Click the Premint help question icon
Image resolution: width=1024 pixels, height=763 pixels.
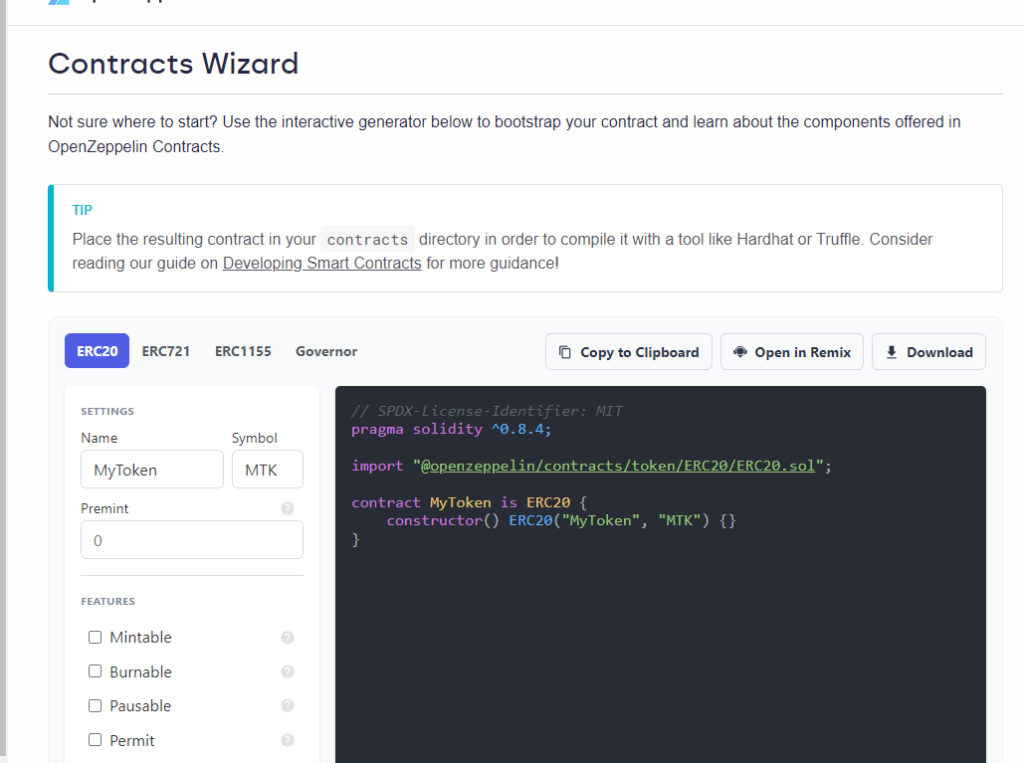(x=288, y=509)
